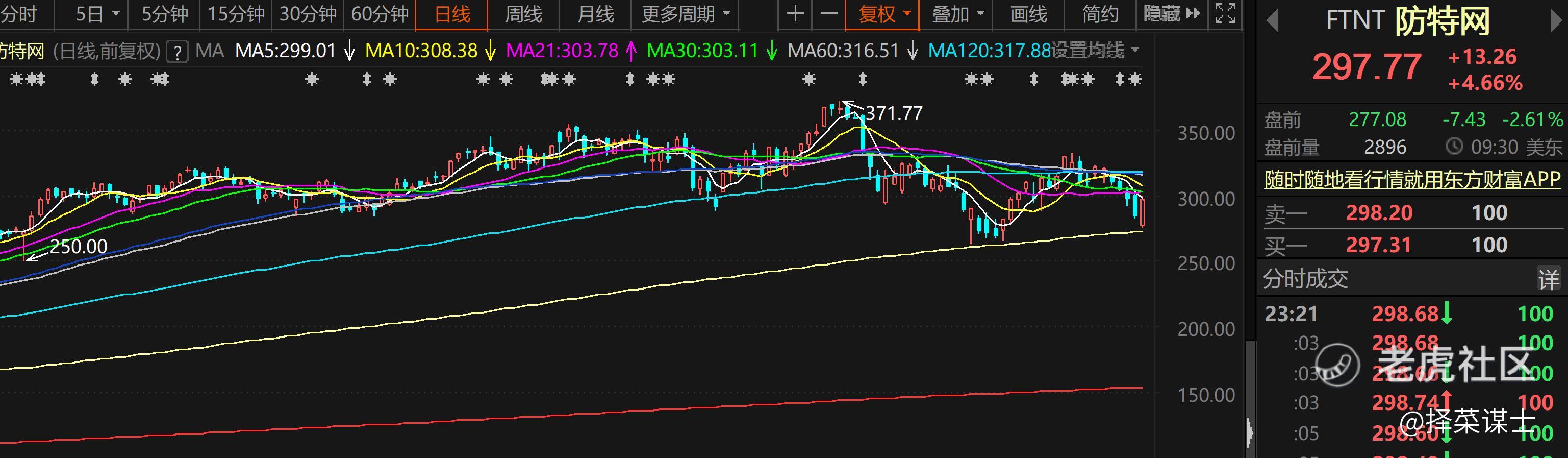Open 详 details for 分时成交

click(1549, 280)
